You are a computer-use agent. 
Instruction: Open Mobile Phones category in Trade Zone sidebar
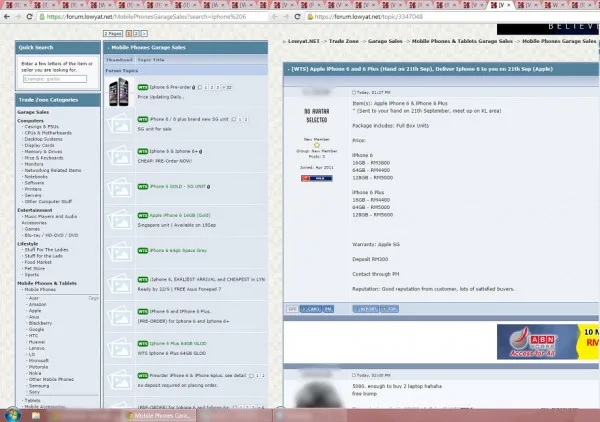(x=40, y=290)
